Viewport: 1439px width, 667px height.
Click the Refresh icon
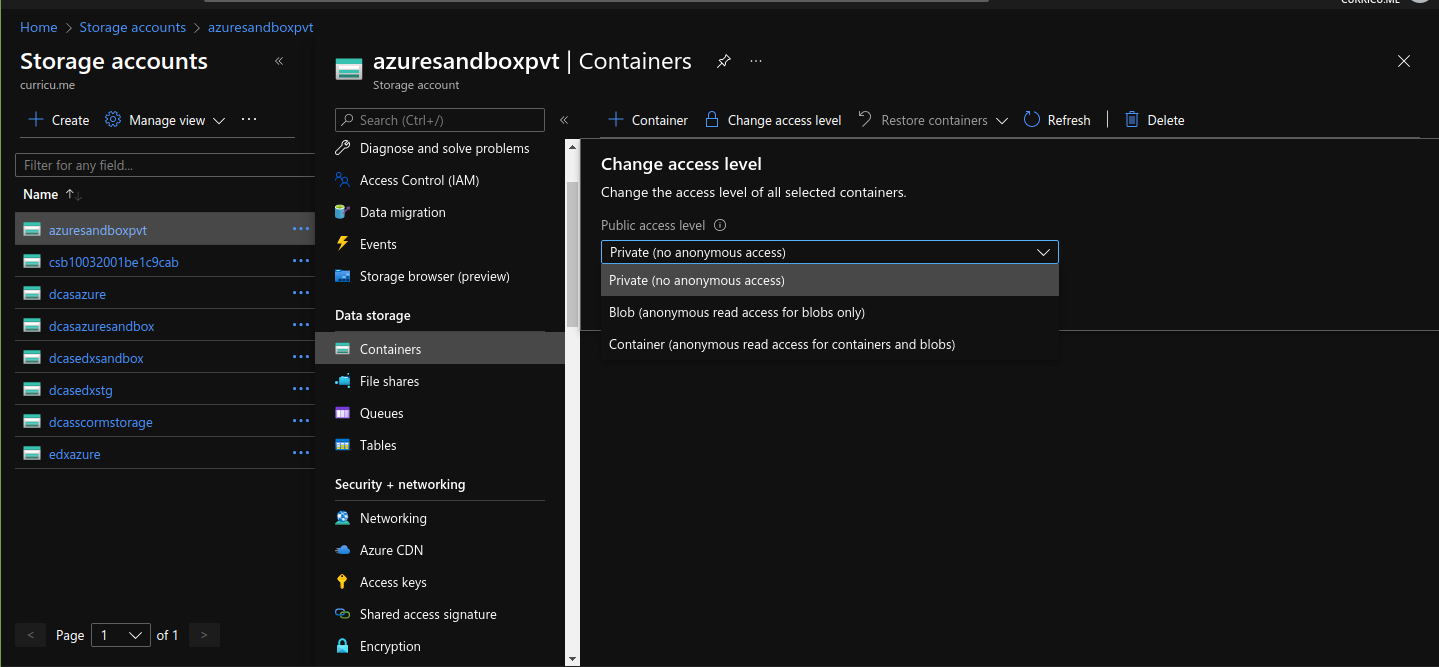[1032, 120]
